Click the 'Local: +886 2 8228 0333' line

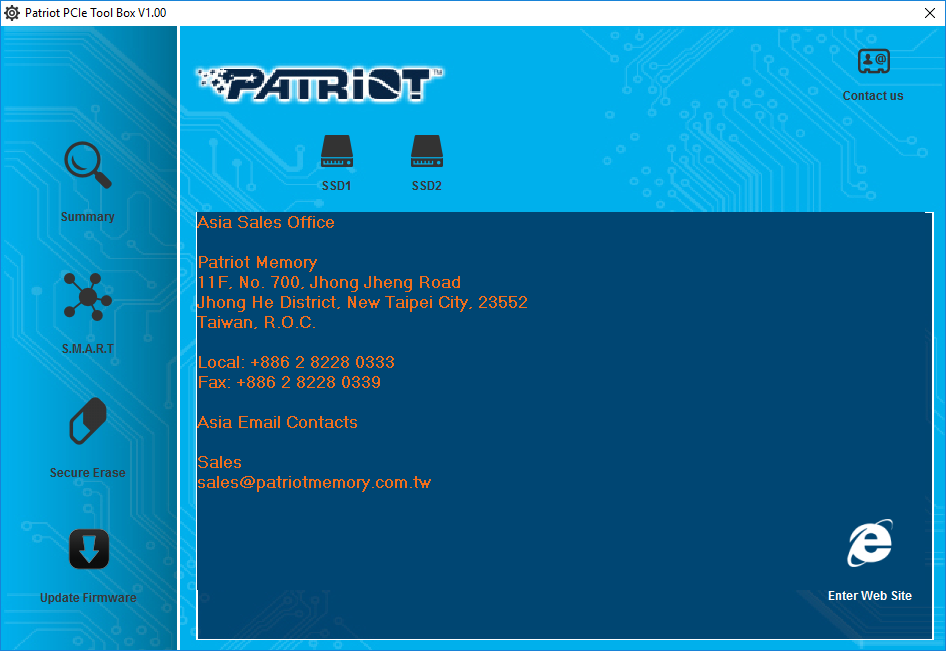296,362
